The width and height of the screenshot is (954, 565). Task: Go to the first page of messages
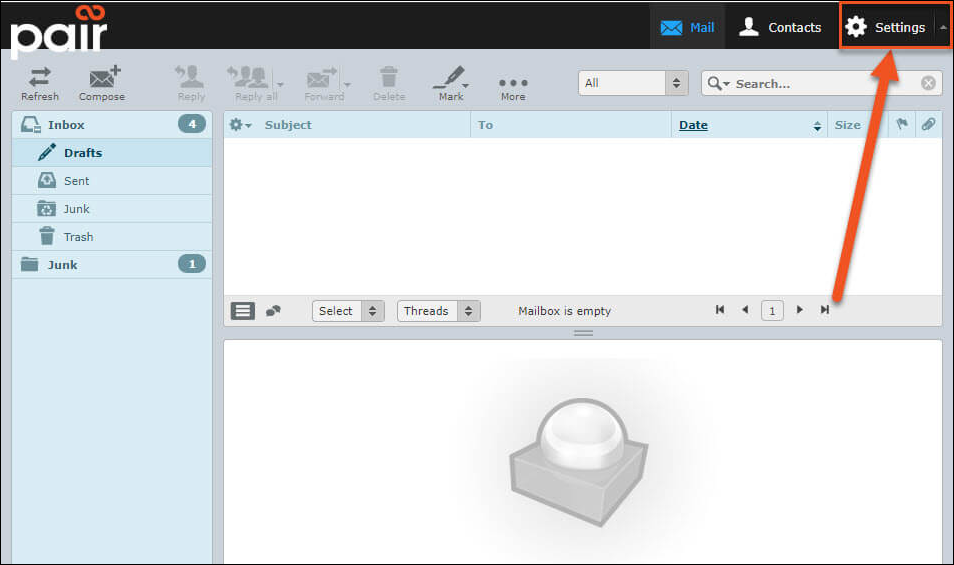(720, 310)
